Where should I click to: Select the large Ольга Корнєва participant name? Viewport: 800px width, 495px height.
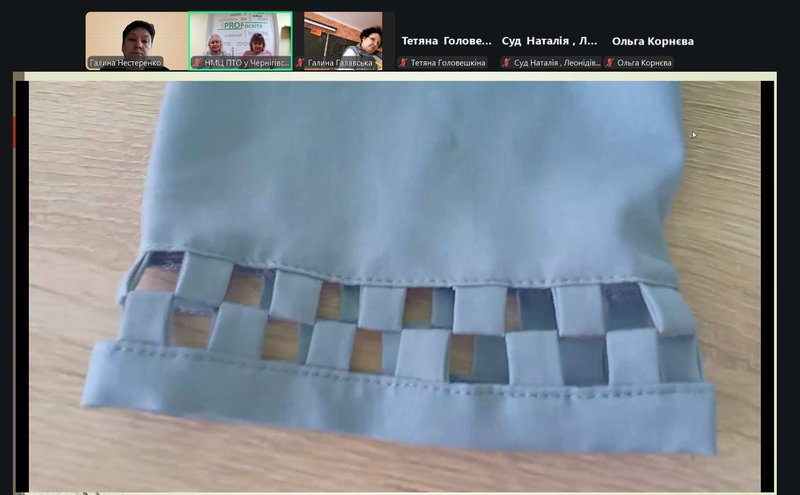653,41
